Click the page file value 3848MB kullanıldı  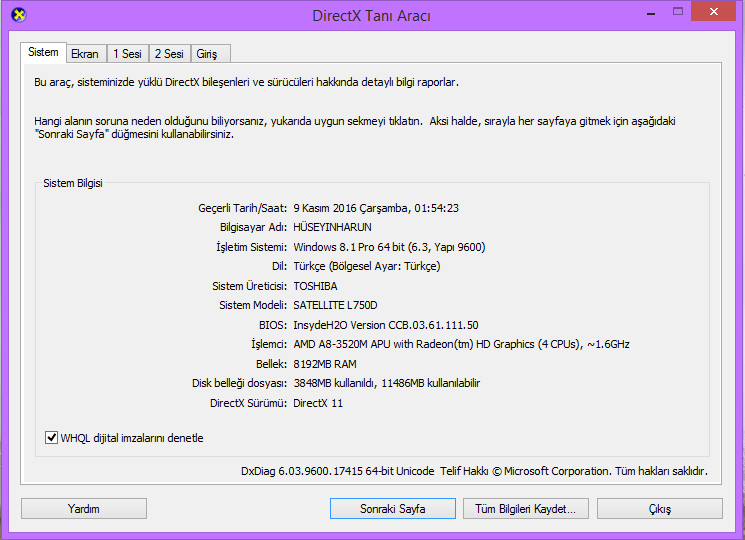334,383
